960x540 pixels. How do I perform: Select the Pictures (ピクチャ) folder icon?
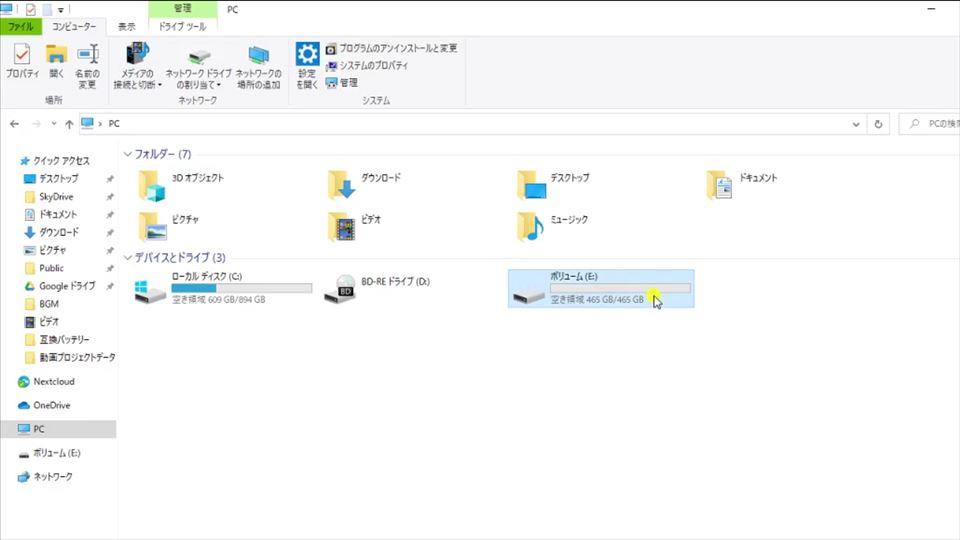click(x=152, y=227)
